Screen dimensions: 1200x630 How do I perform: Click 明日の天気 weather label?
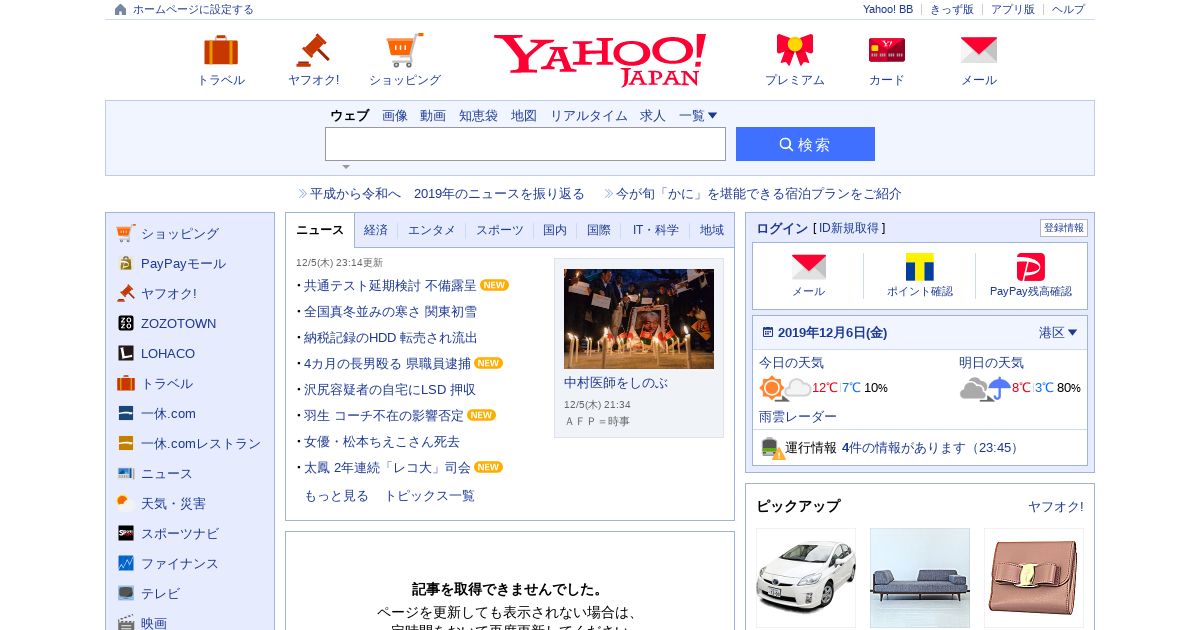pyautogui.click(x=991, y=362)
